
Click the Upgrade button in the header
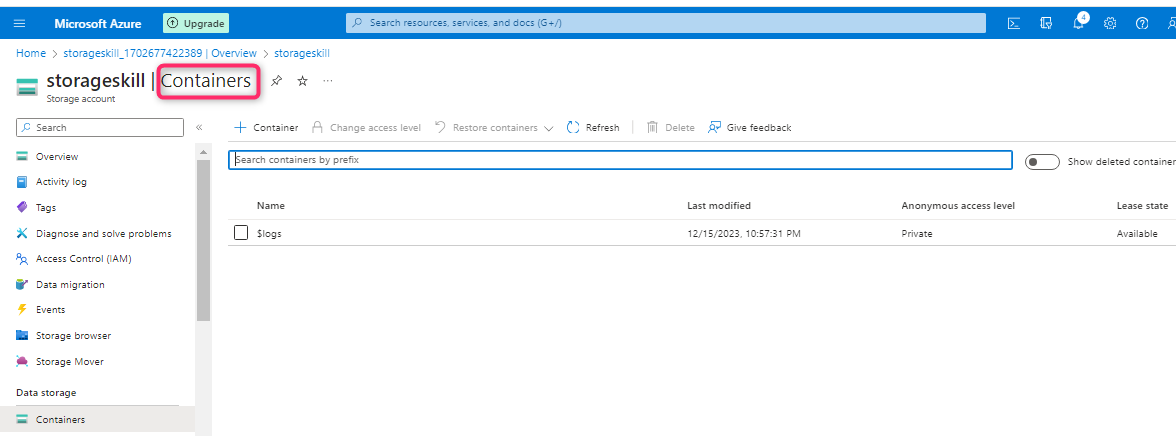click(x=196, y=23)
